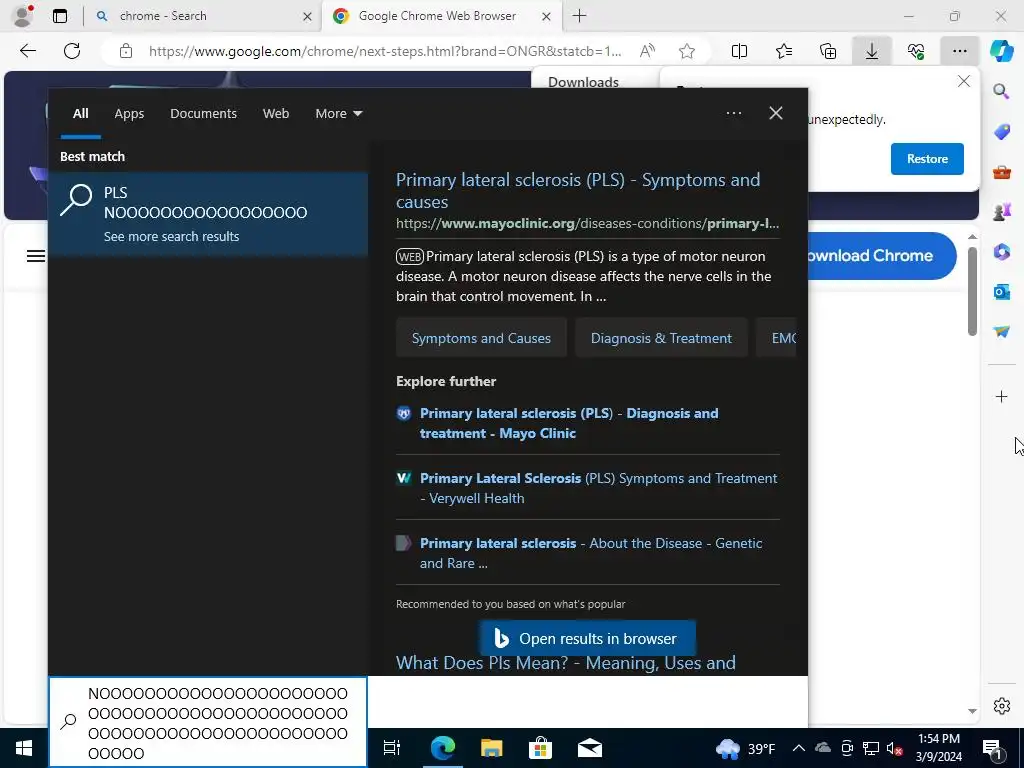Open the sidebar Microsoft 365 icon
This screenshot has height=768, width=1024.
click(1002, 251)
